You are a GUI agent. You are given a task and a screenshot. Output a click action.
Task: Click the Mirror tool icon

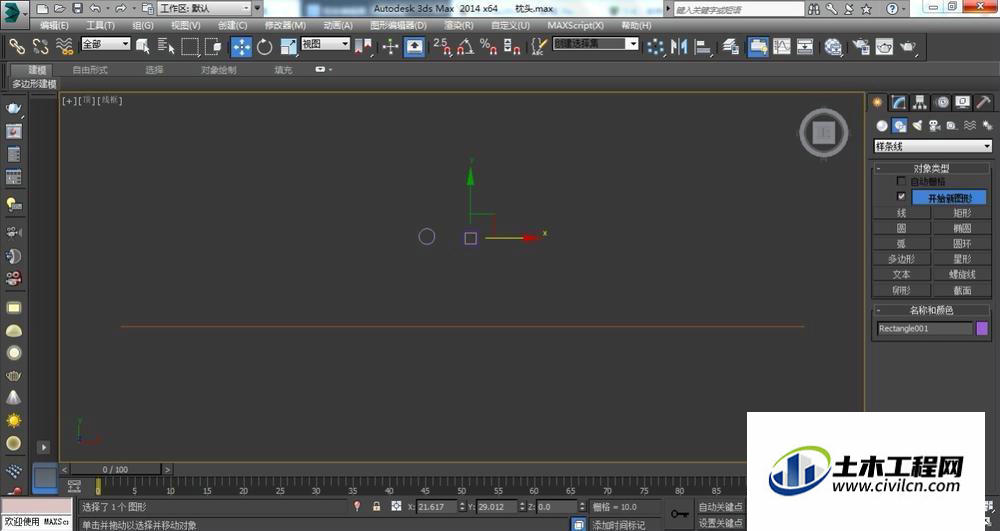(x=679, y=47)
